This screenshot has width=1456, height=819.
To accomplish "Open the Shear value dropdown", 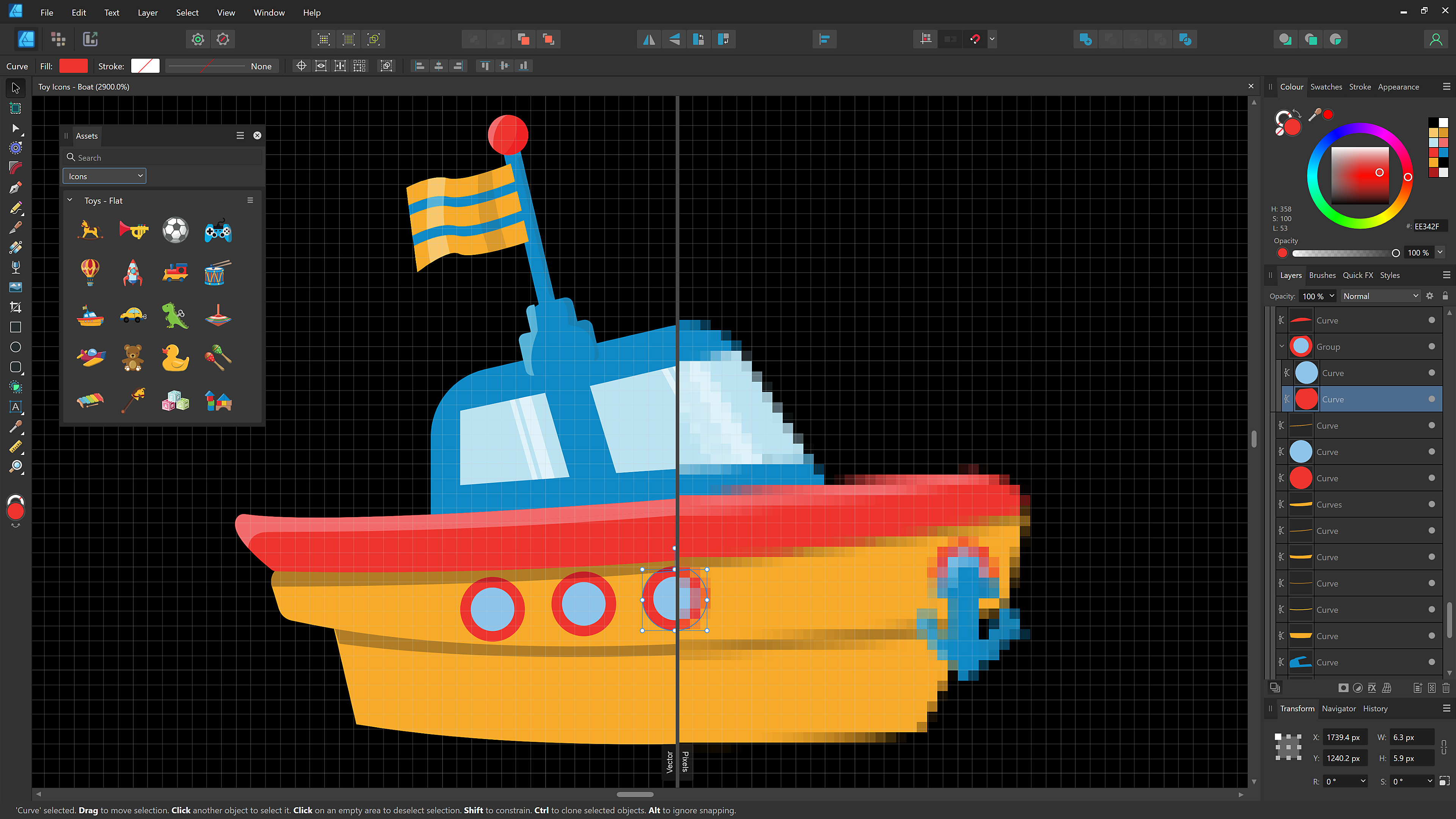I will coord(1429,781).
